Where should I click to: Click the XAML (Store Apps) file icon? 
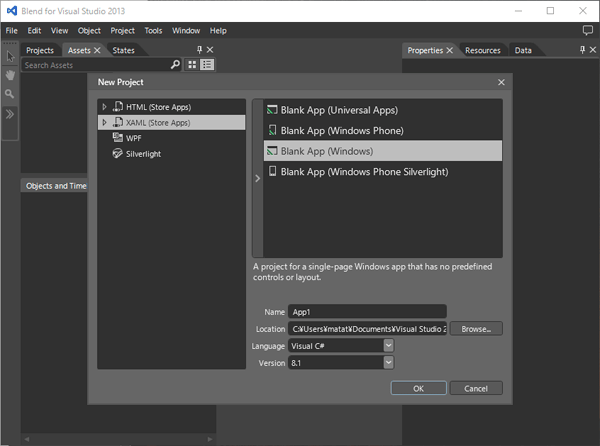click(x=118, y=122)
